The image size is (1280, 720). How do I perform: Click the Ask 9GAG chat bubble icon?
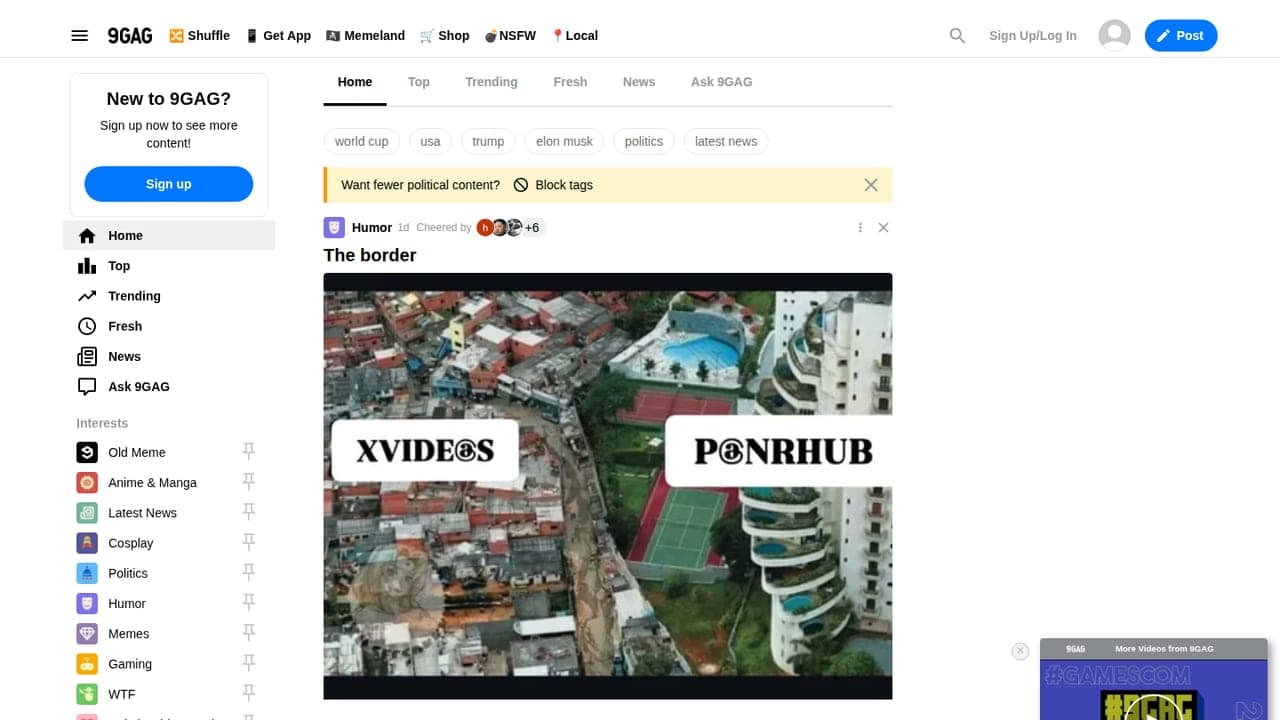coord(87,387)
